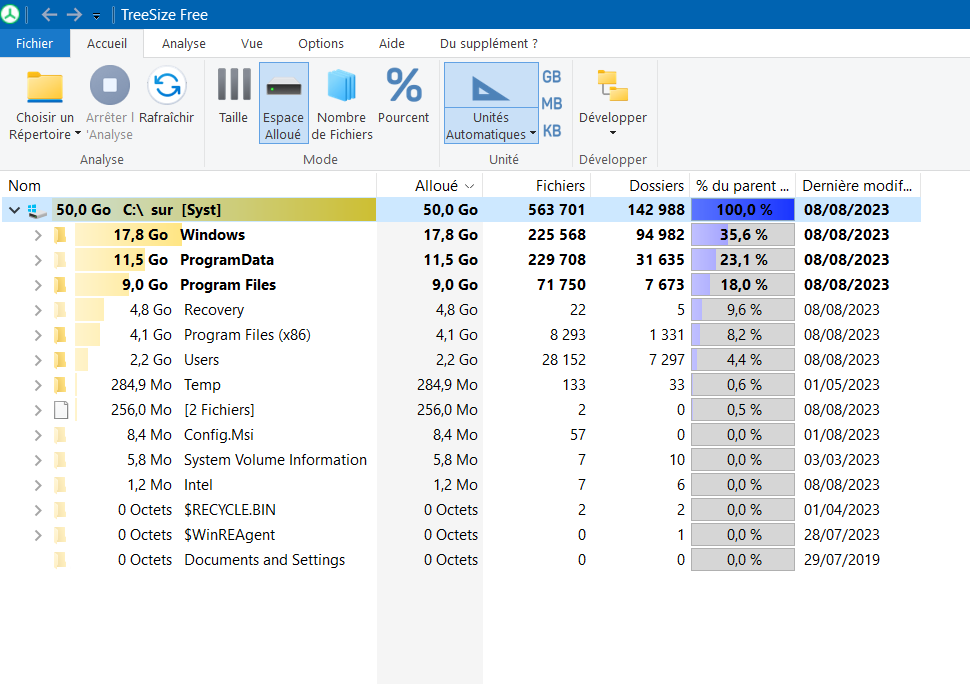
Task: Expand the Temp folder
Action: (38, 385)
